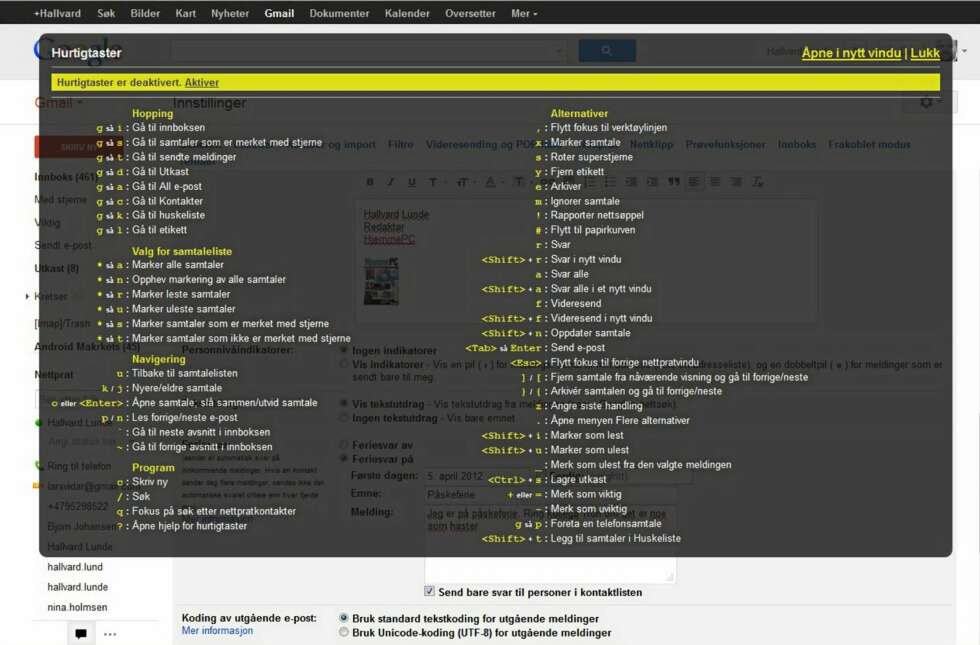Open Nyheter from the top navigation
This screenshot has width=980, height=645.
pos(230,13)
